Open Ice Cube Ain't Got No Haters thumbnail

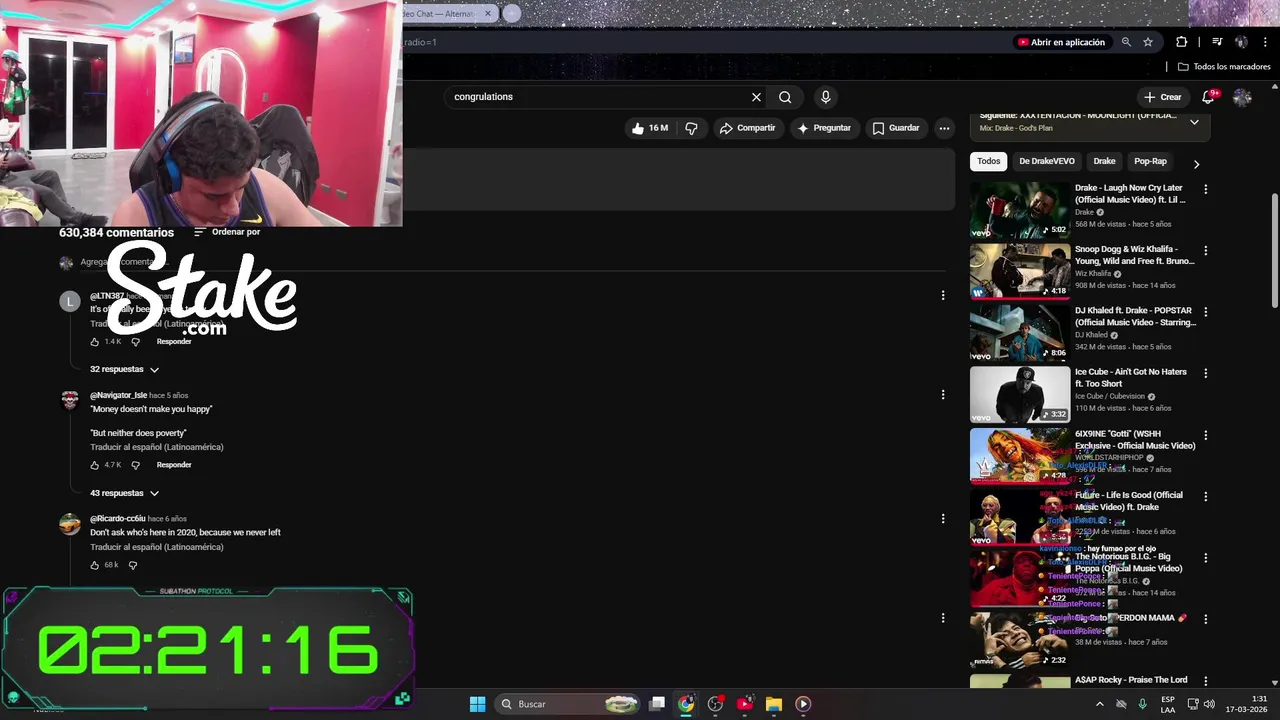point(1020,394)
